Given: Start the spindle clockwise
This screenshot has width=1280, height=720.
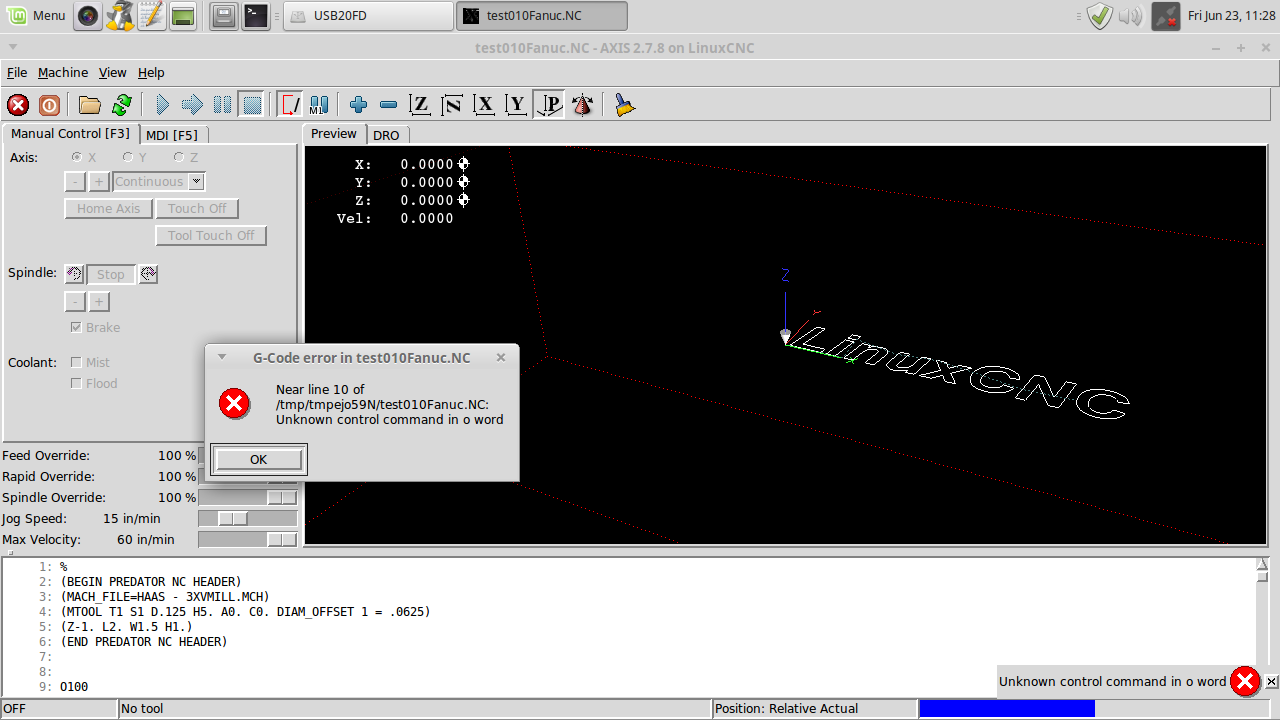Looking at the screenshot, I should pyautogui.click(x=148, y=274).
